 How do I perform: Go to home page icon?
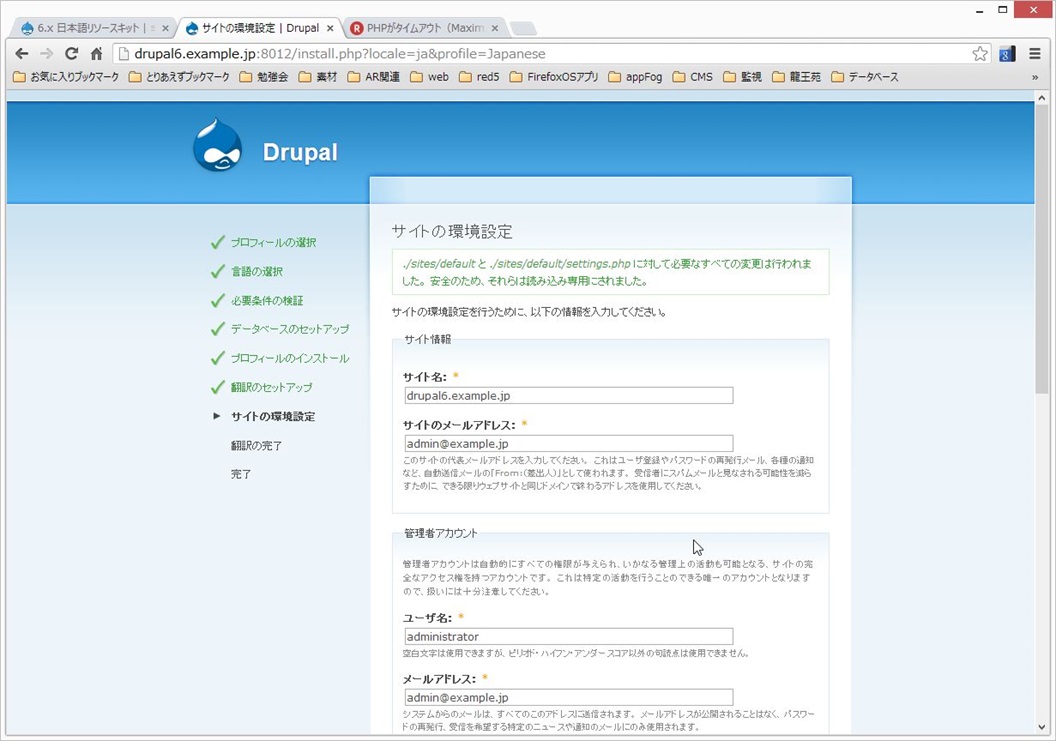pos(96,53)
